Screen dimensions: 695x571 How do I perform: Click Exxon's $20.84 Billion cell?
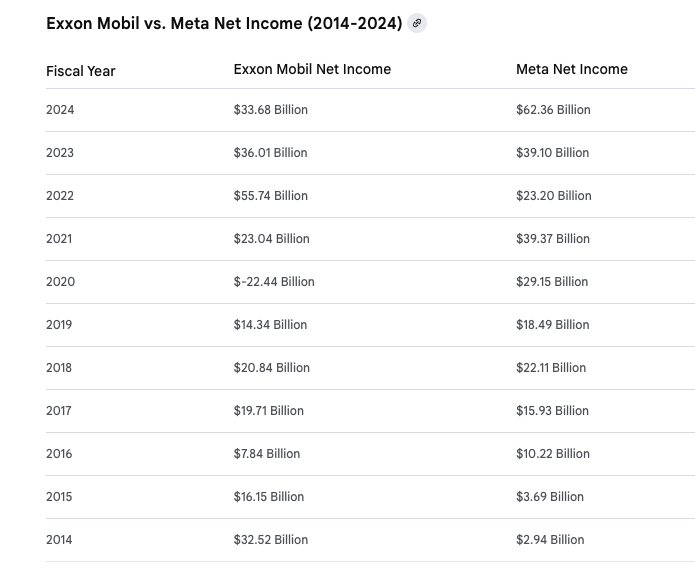pos(272,368)
